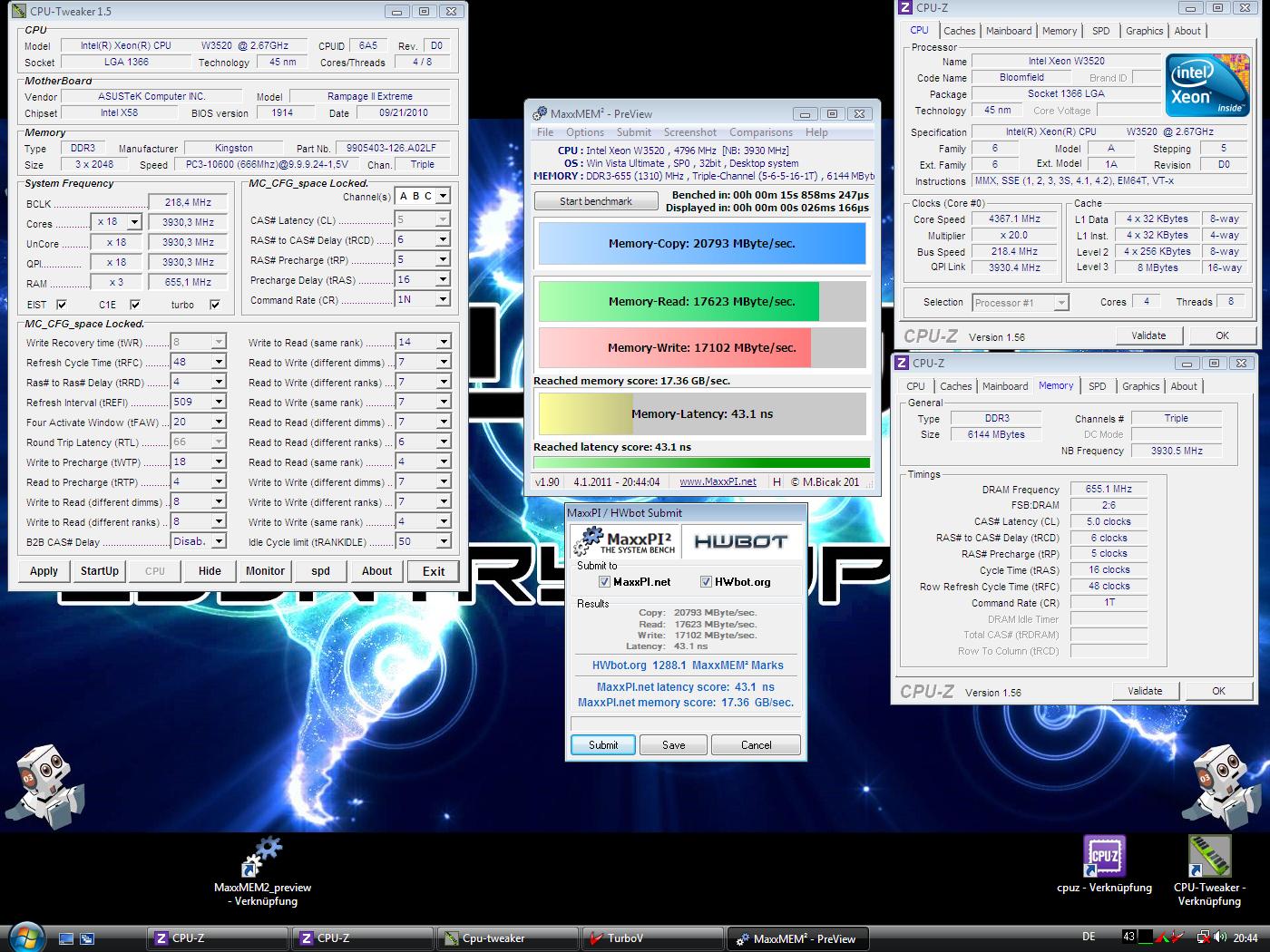Click the empty text field above Submit

click(x=685, y=723)
